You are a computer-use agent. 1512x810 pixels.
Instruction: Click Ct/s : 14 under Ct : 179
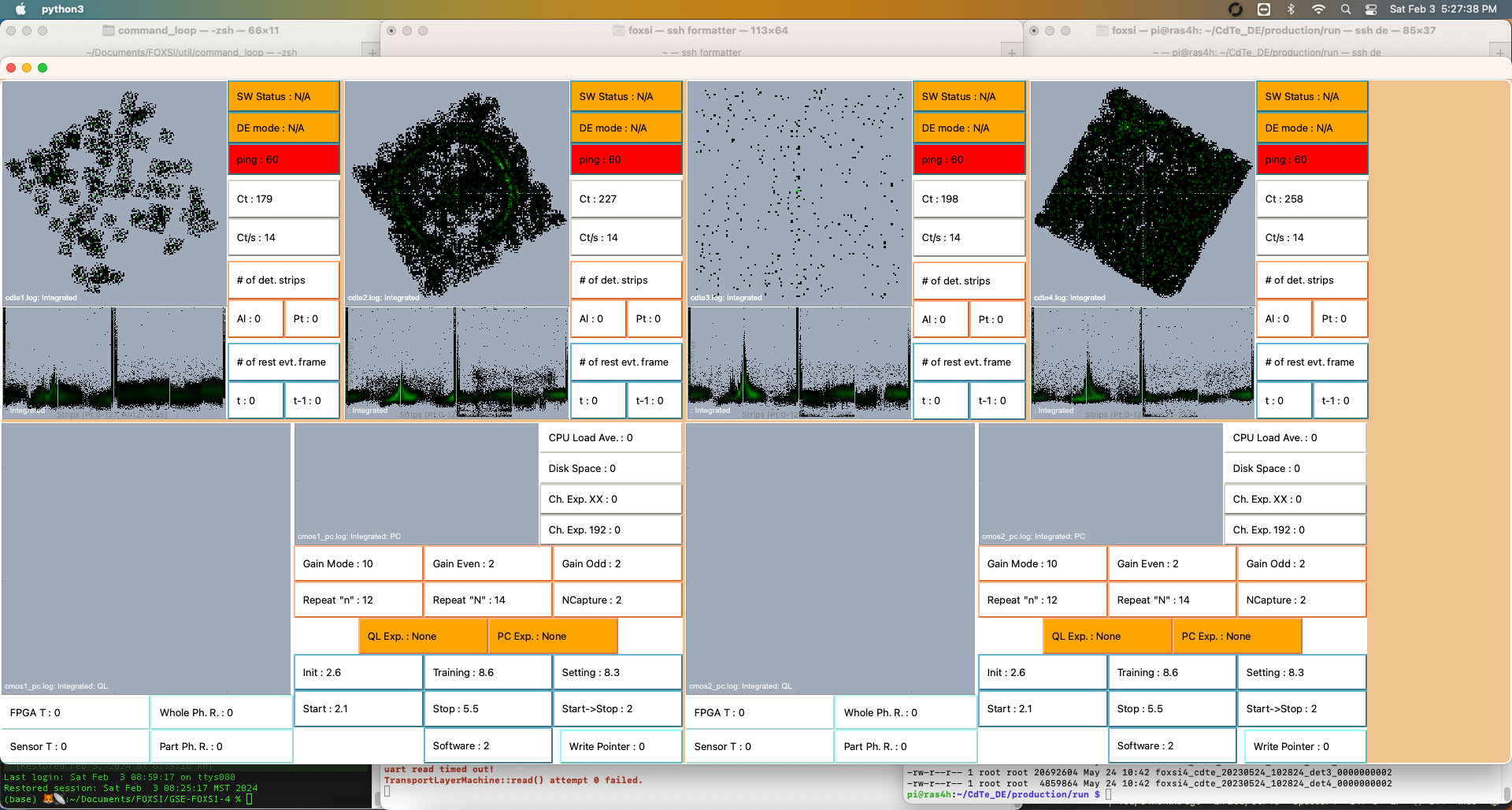(x=283, y=237)
